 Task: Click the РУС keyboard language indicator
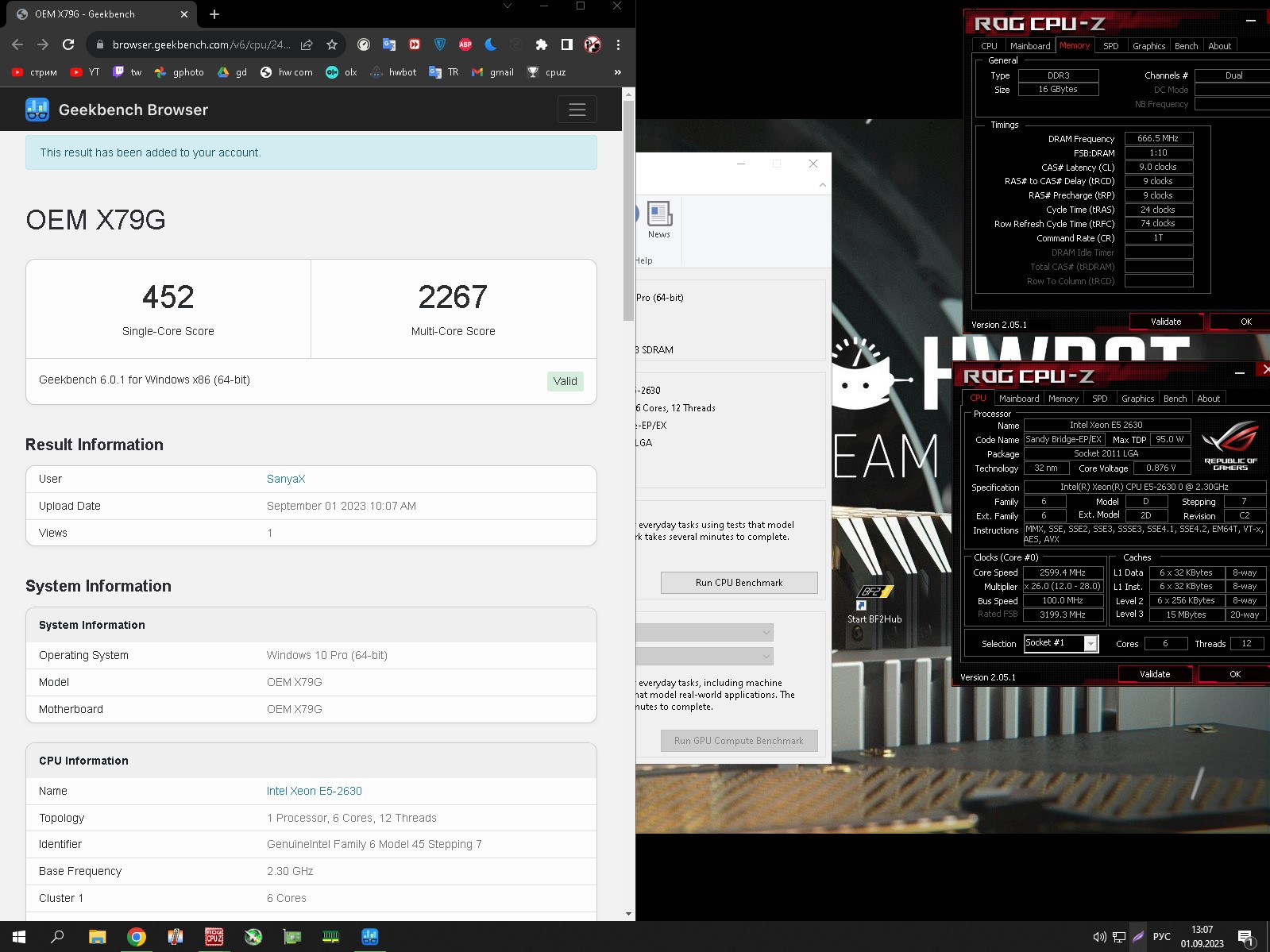(1161, 937)
